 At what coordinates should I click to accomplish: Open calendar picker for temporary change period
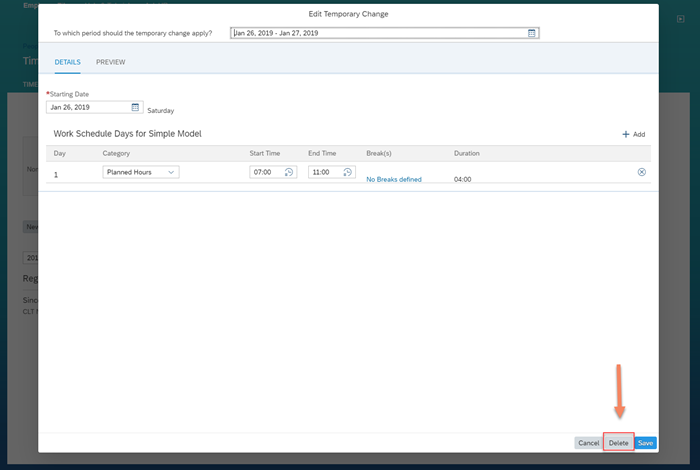531,33
